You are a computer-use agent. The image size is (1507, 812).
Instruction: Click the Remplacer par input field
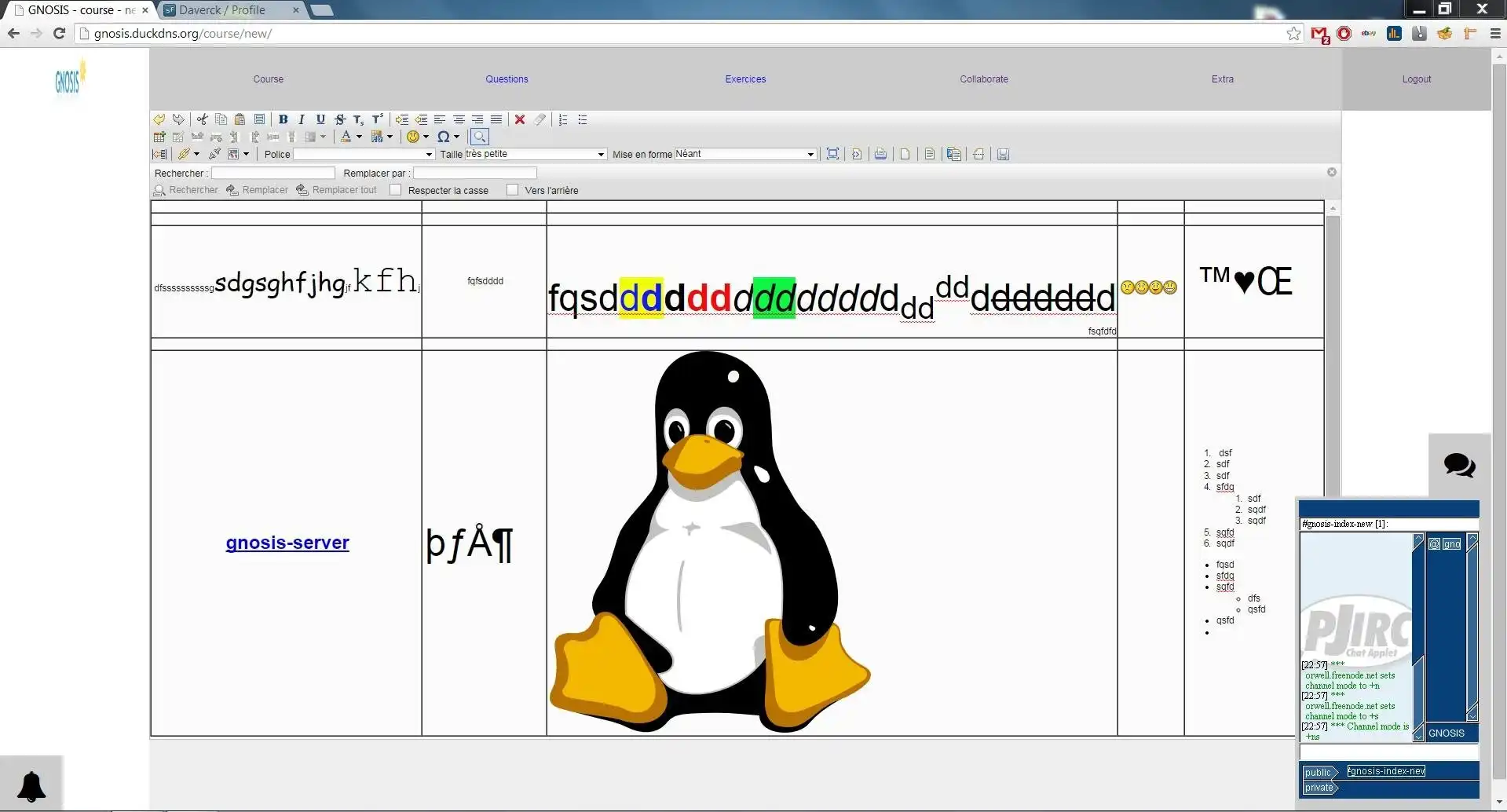(475, 173)
